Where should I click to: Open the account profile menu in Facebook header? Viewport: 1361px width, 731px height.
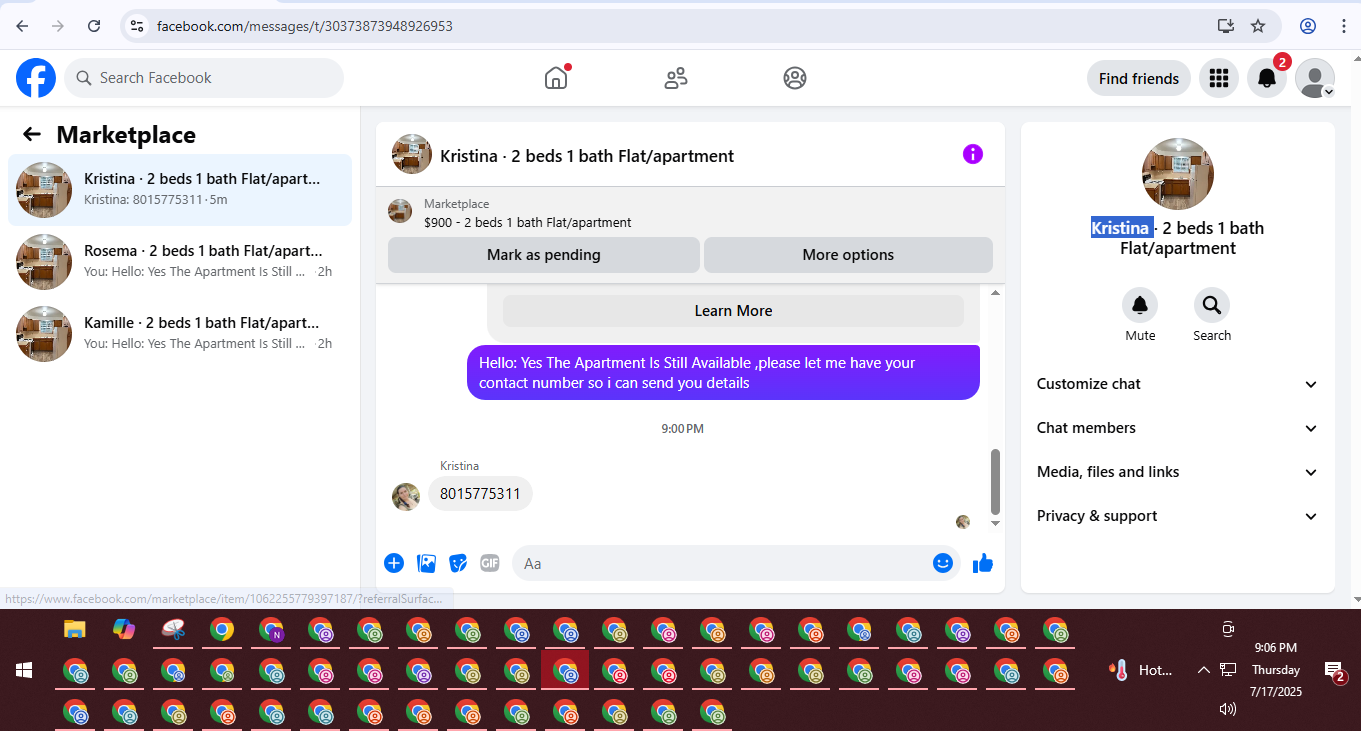(x=1315, y=78)
